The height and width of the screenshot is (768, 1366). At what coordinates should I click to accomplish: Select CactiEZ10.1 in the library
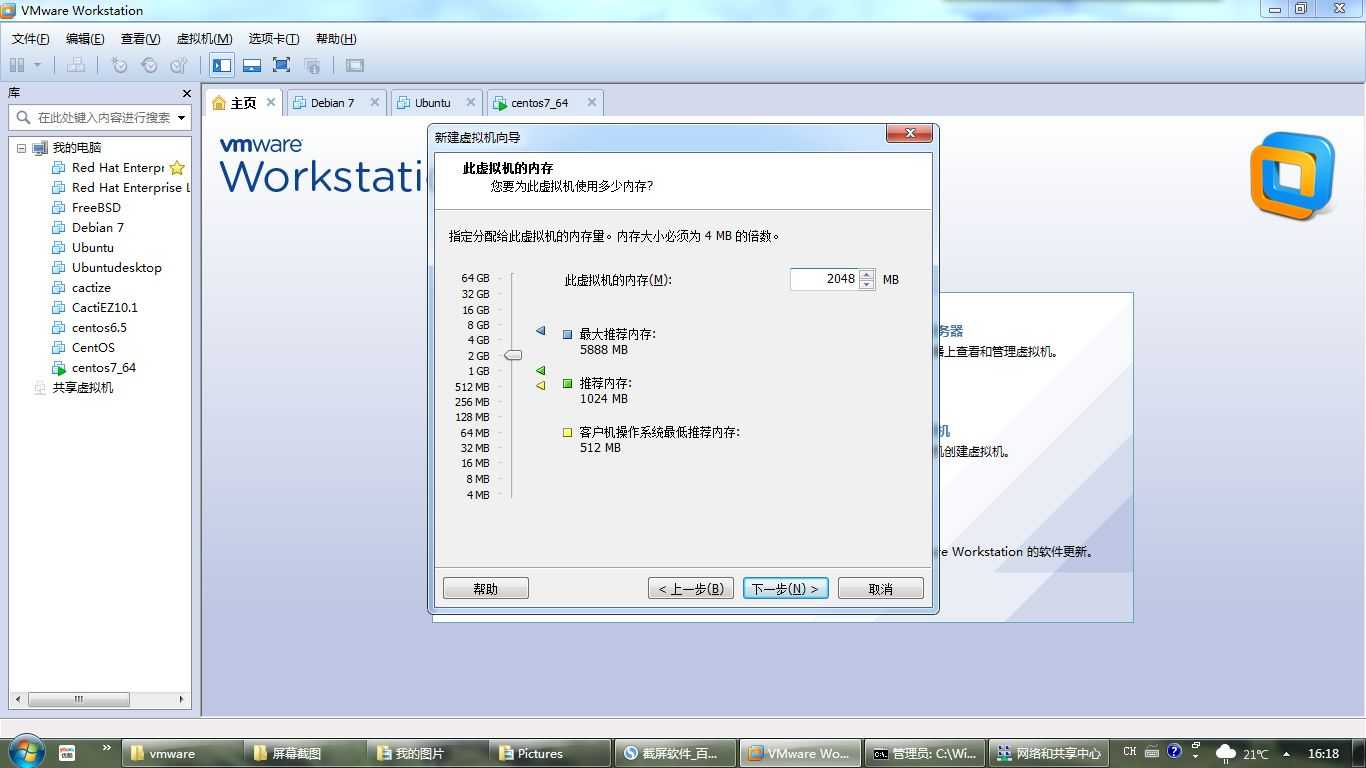pos(105,308)
